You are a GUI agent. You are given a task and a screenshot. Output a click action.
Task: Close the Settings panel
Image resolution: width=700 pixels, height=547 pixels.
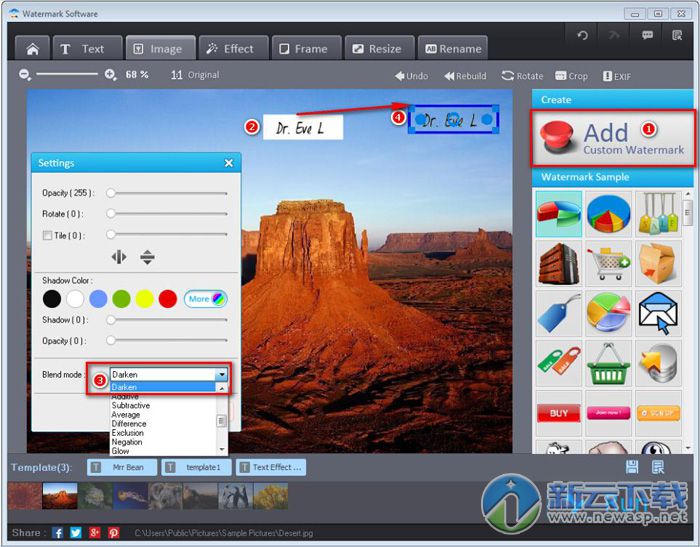click(x=229, y=163)
